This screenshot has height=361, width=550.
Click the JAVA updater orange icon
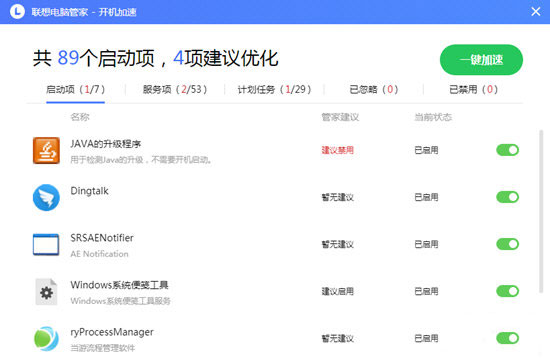46,151
